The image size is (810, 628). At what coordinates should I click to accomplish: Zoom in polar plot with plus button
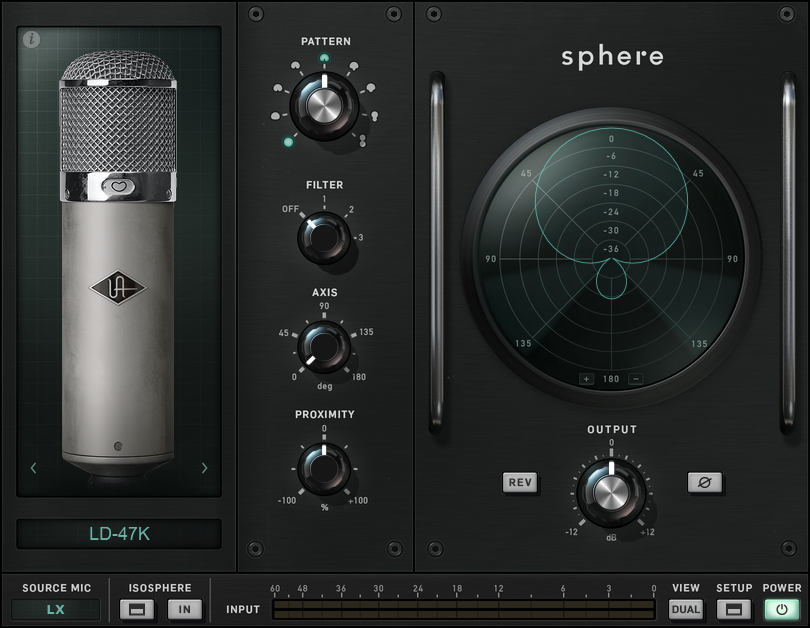[586, 379]
